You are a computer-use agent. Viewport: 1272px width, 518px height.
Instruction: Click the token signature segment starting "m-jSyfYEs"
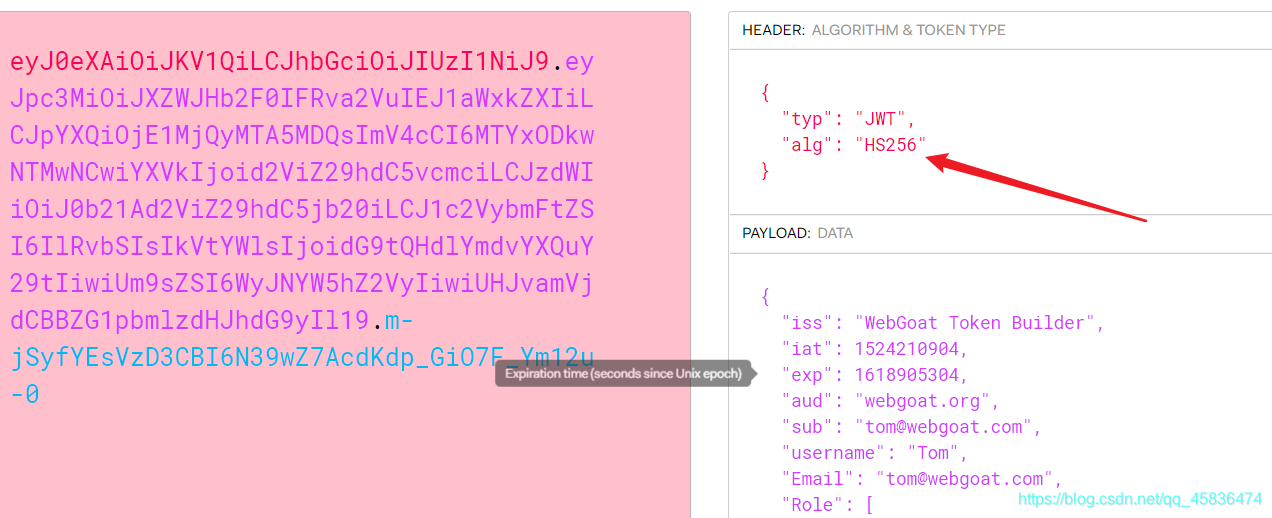coord(302,358)
